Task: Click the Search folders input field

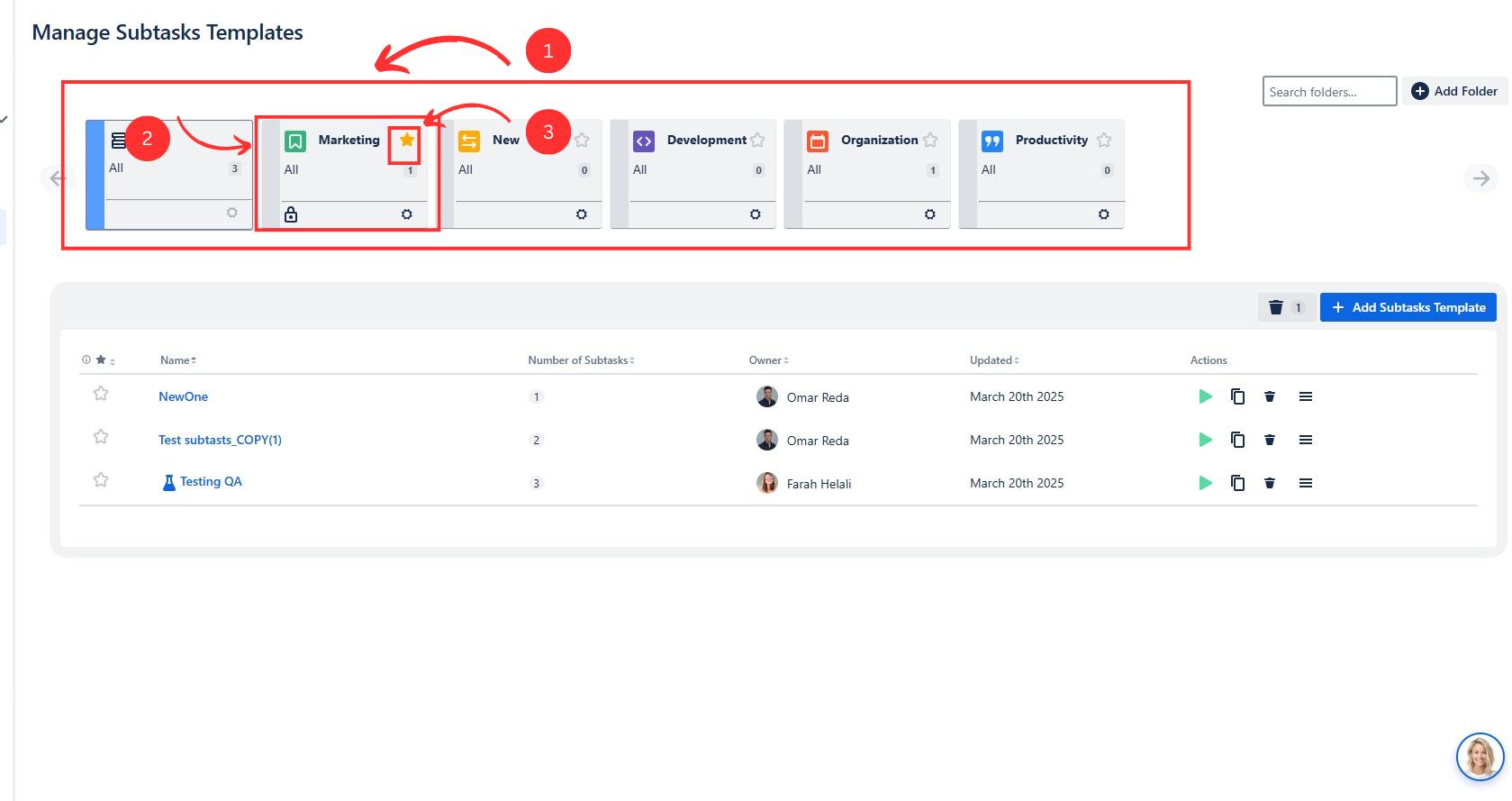Action: (1328, 92)
